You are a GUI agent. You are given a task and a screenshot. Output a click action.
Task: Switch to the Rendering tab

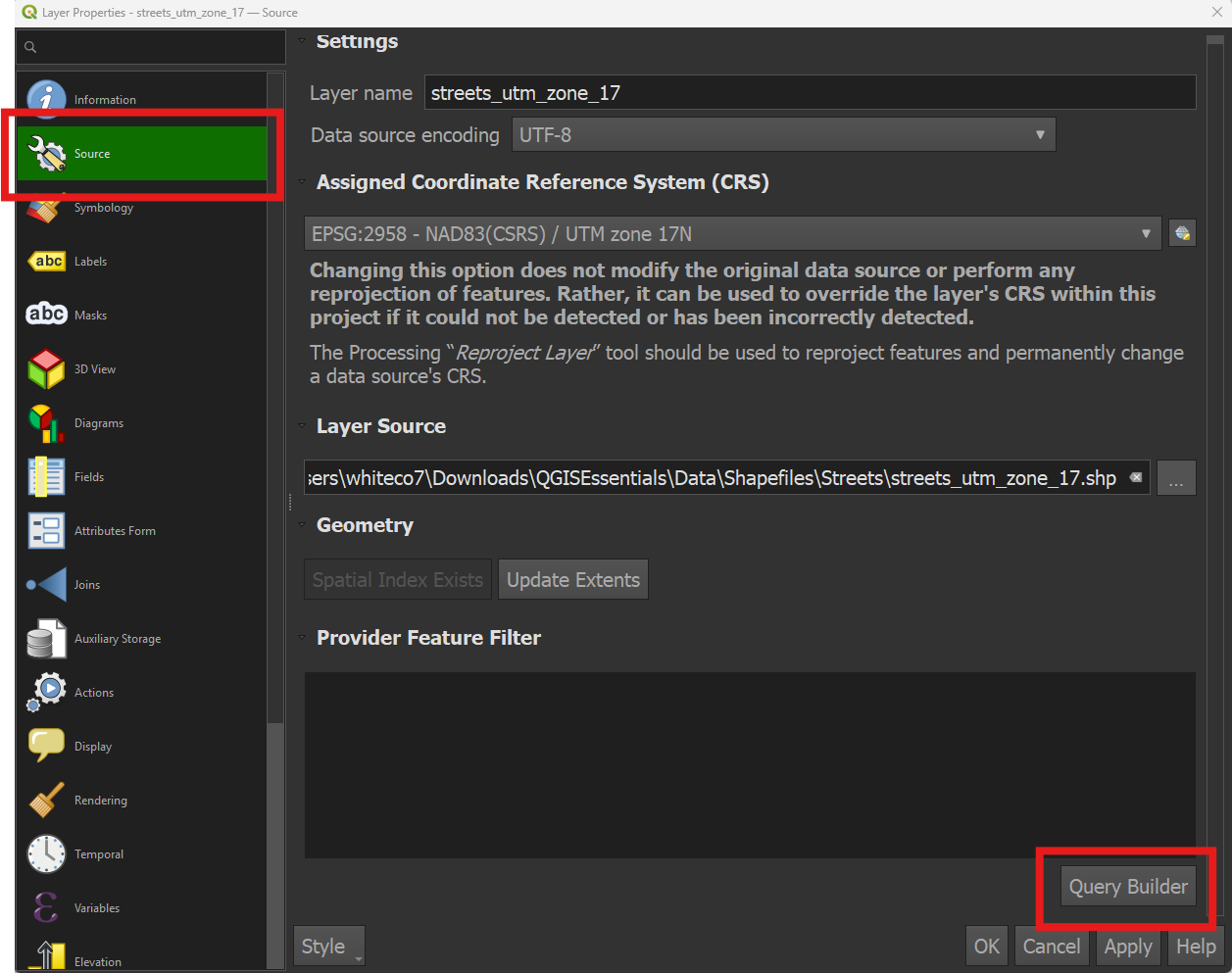coord(142,800)
